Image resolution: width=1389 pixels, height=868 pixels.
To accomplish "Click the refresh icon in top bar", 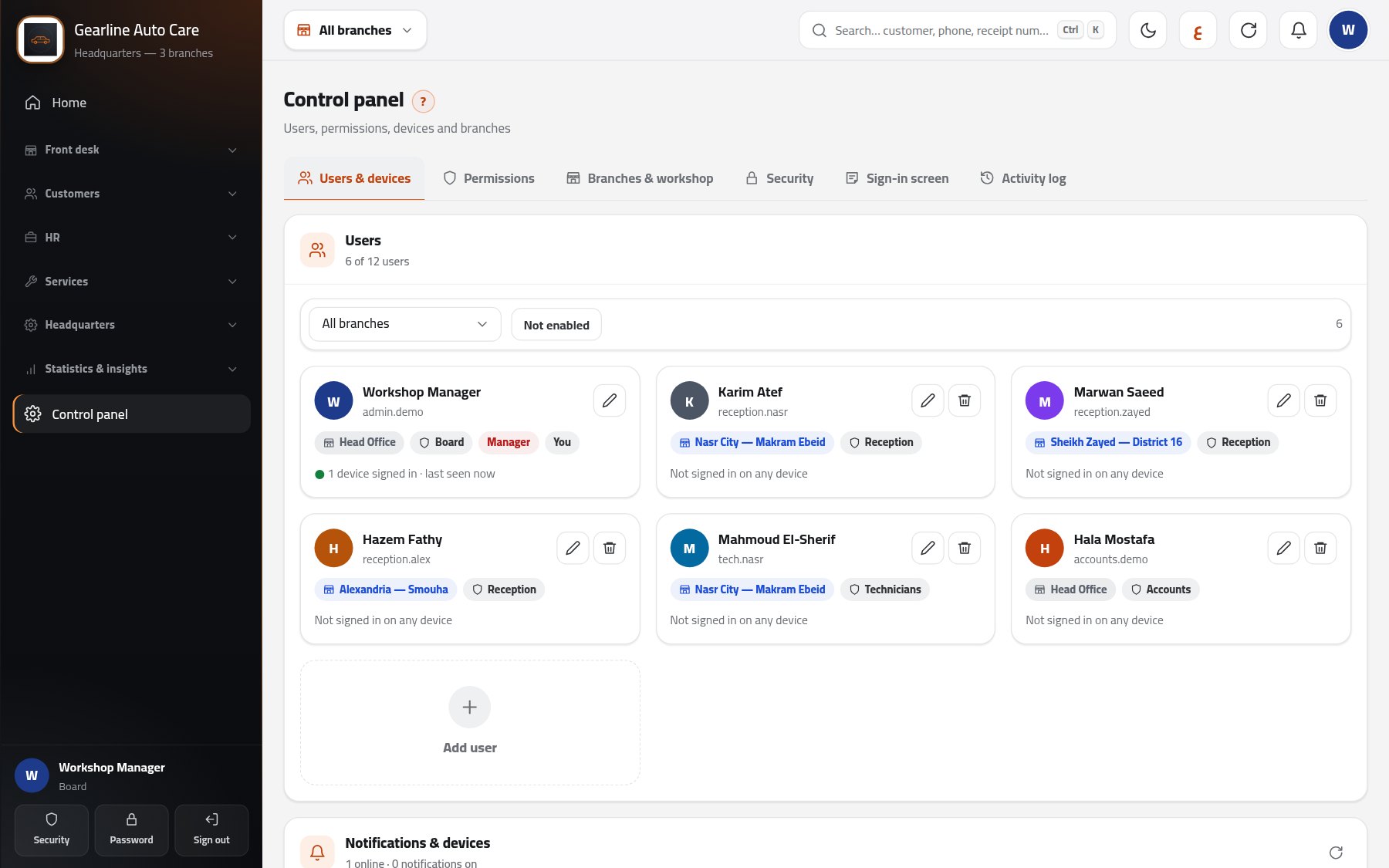I will pyautogui.click(x=1248, y=30).
